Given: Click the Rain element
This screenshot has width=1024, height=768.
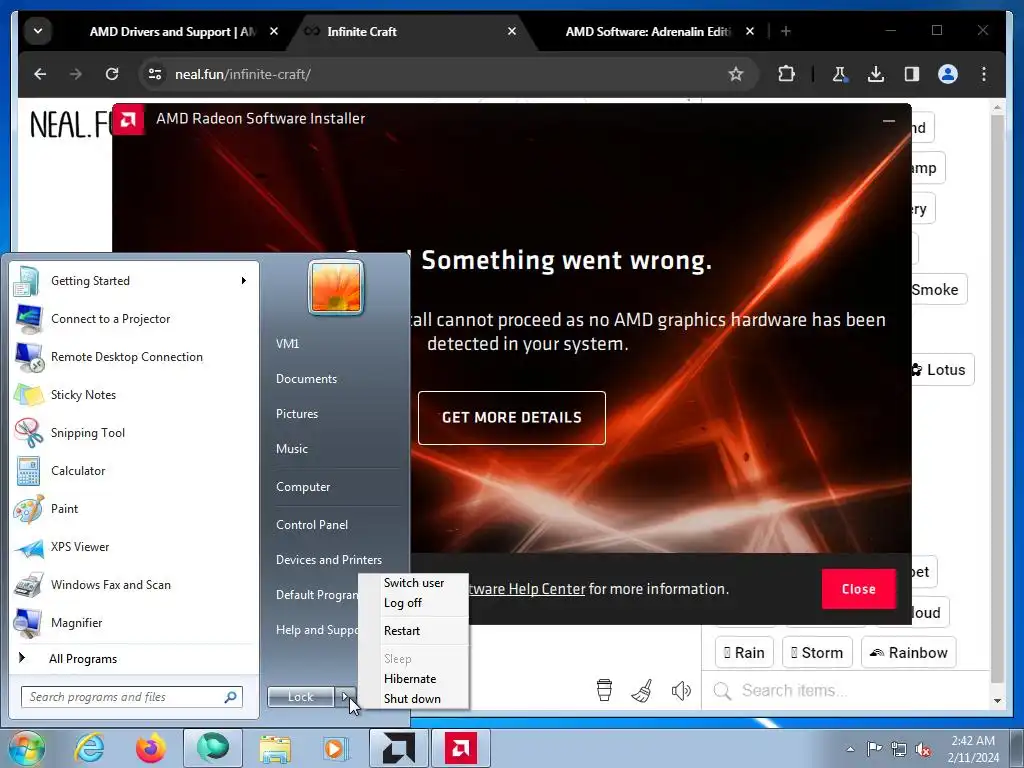Looking at the screenshot, I should tap(744, 652).
